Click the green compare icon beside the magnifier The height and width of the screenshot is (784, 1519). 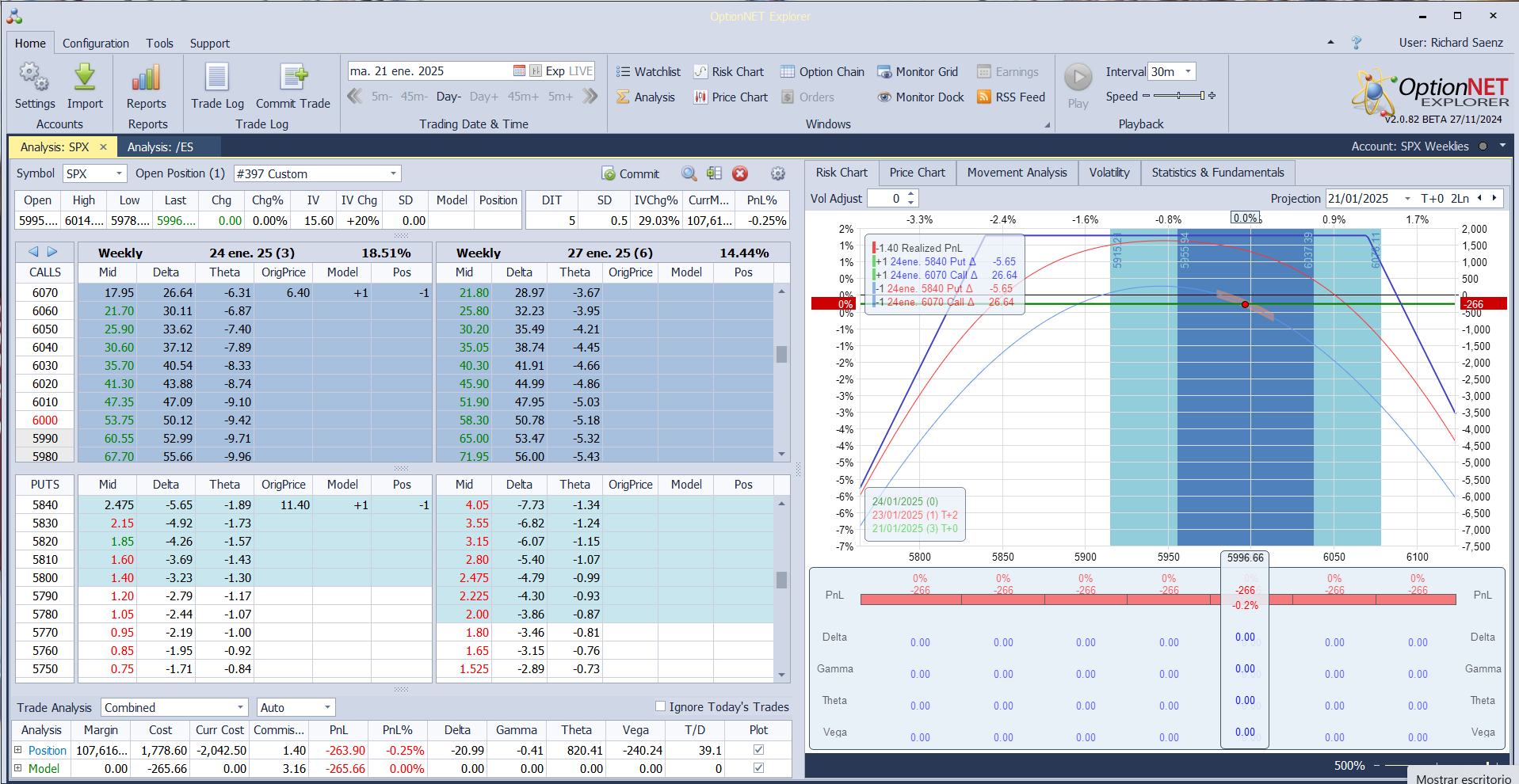(x=714, y=174)
